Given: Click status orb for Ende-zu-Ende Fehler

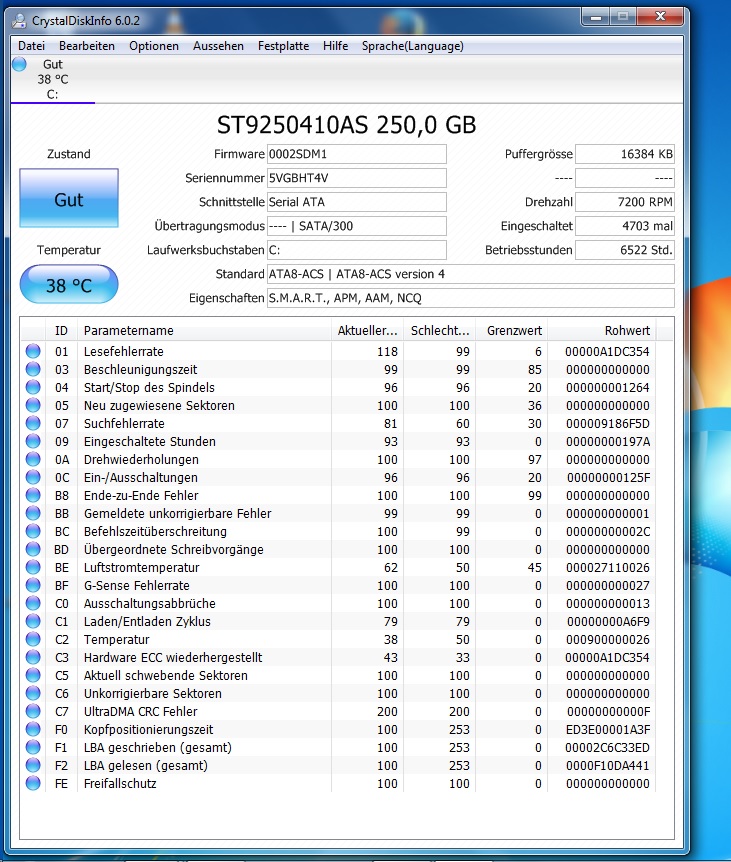Looking at the screenshot, I should click(x=33, y=495).
